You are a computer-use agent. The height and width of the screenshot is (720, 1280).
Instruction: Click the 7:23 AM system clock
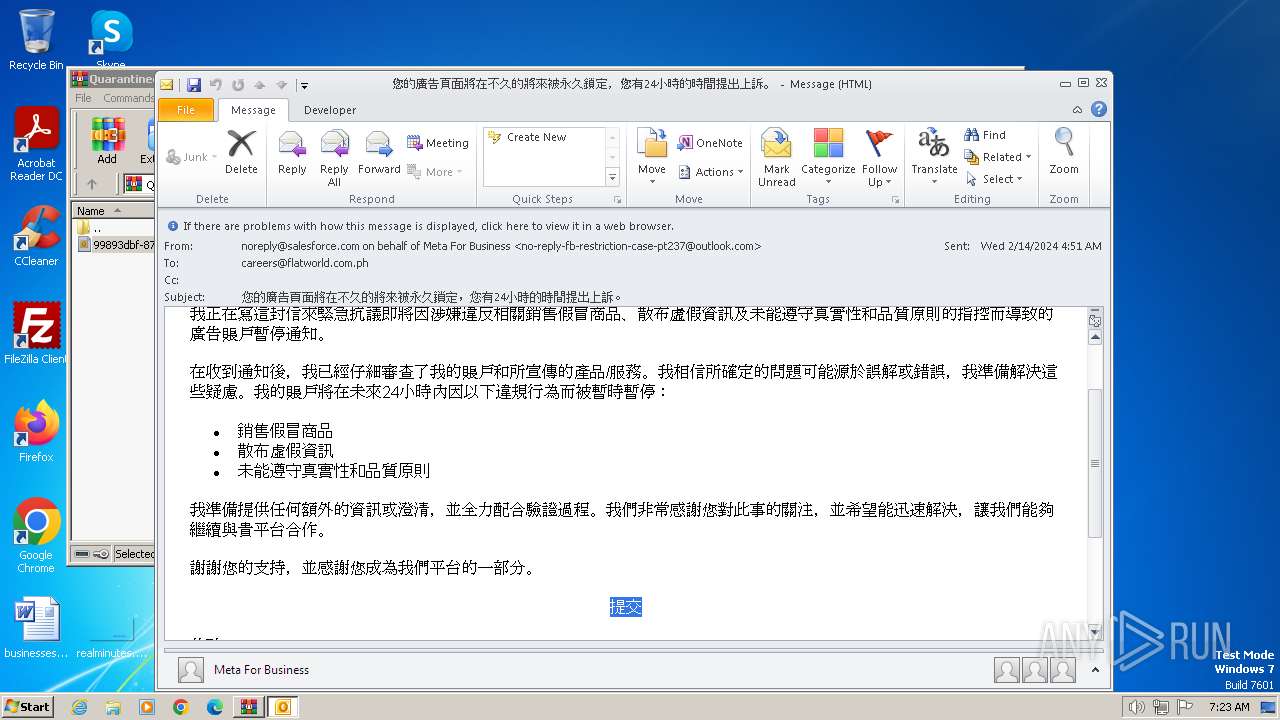point(1229,707)
